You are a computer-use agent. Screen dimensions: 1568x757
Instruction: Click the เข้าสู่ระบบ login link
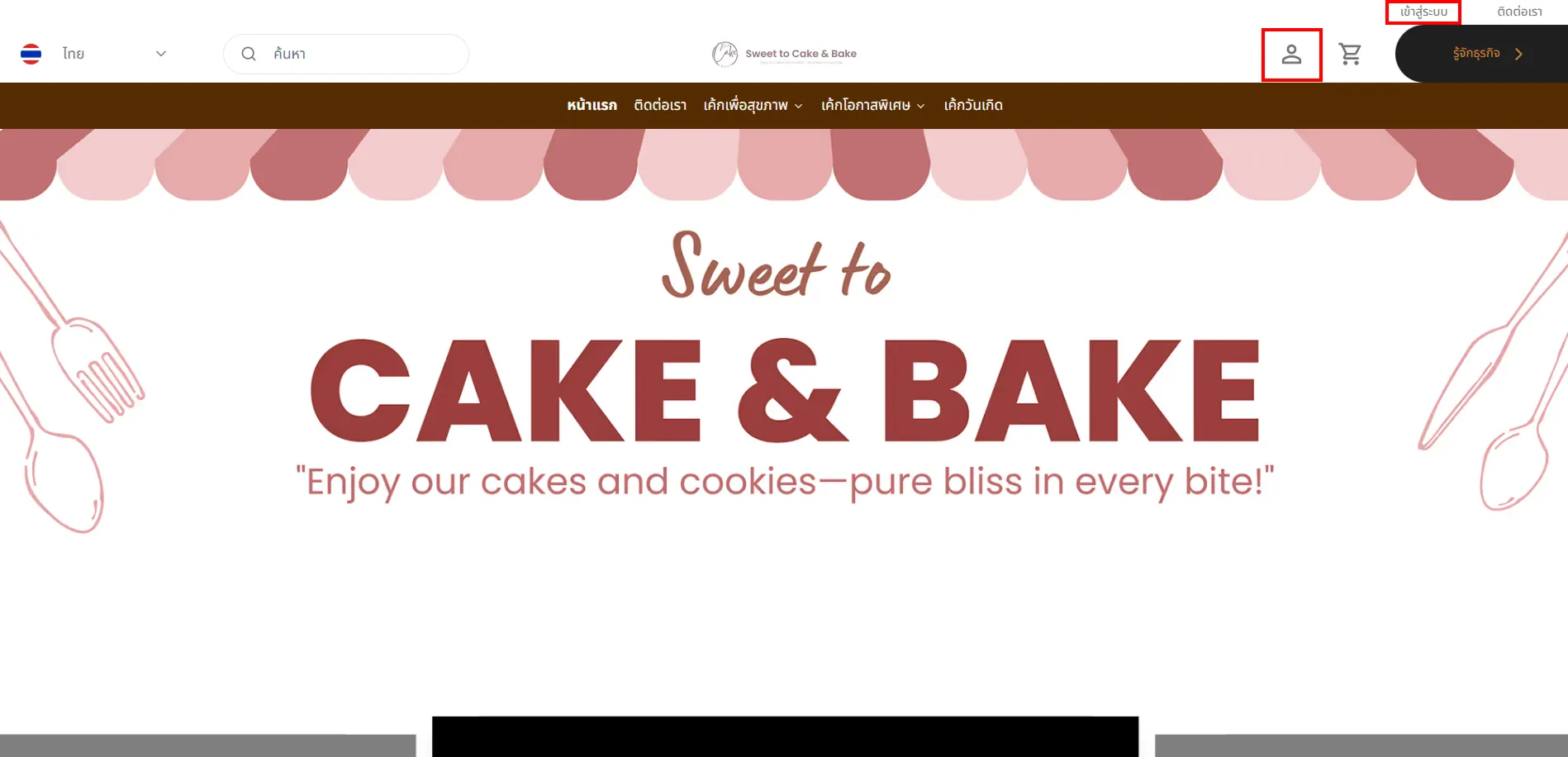click(1423, 12)
